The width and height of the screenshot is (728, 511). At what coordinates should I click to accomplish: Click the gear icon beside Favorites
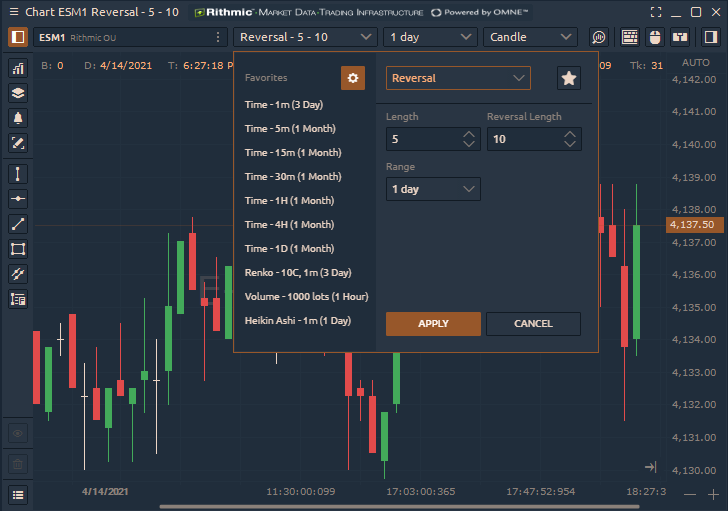(x=353, y=78)
